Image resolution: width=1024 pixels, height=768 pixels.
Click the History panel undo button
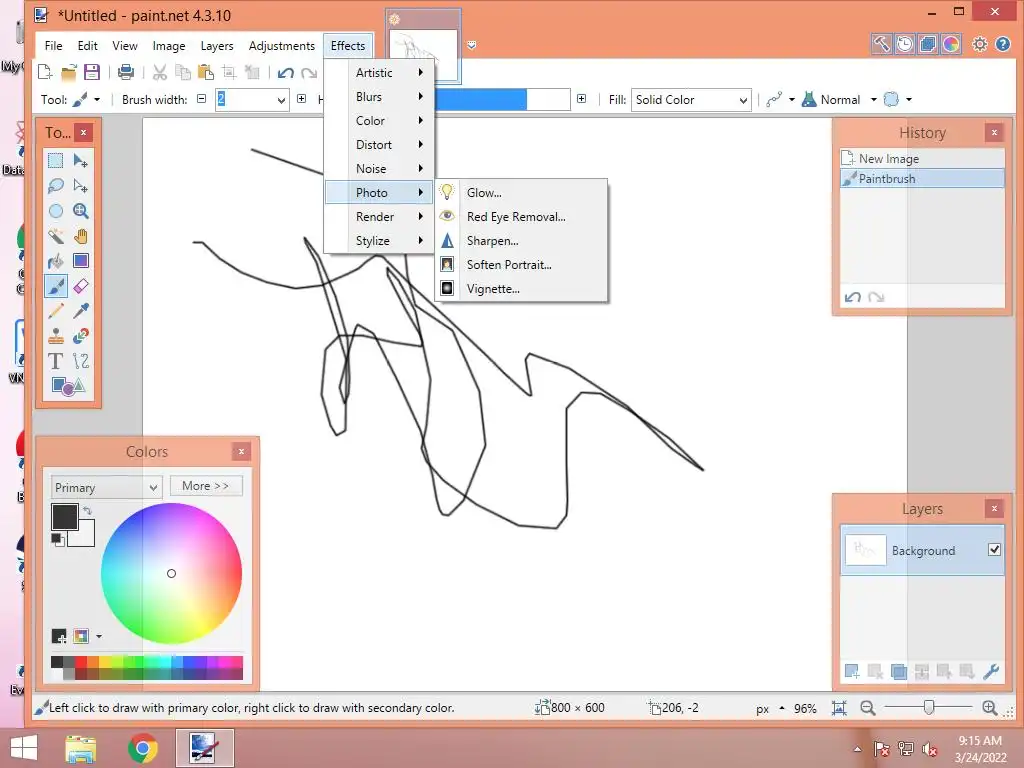point(852,297)
